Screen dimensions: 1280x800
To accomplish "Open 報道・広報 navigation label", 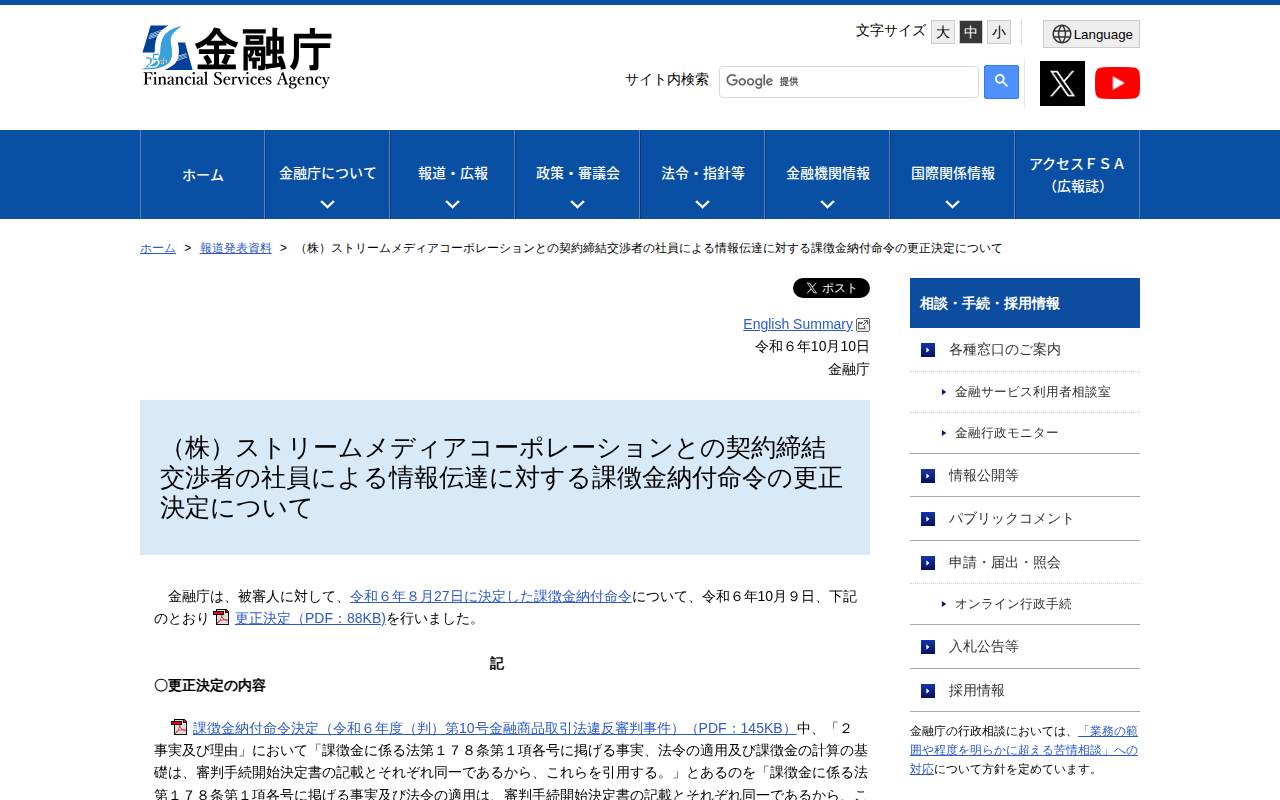I will pos(452,173).
